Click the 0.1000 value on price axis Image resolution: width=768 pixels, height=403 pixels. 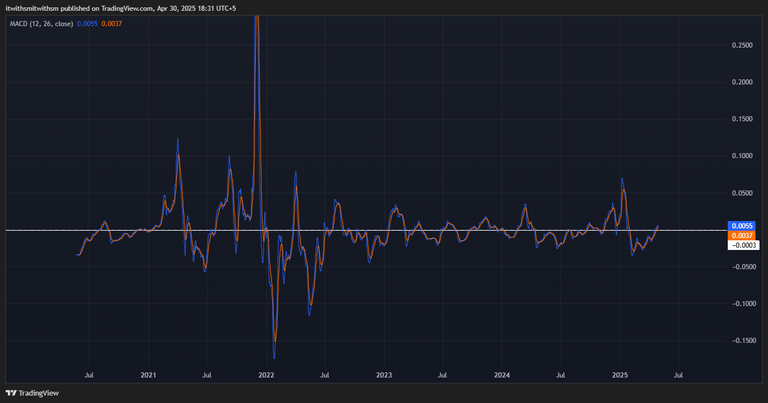tap(742, 156)
